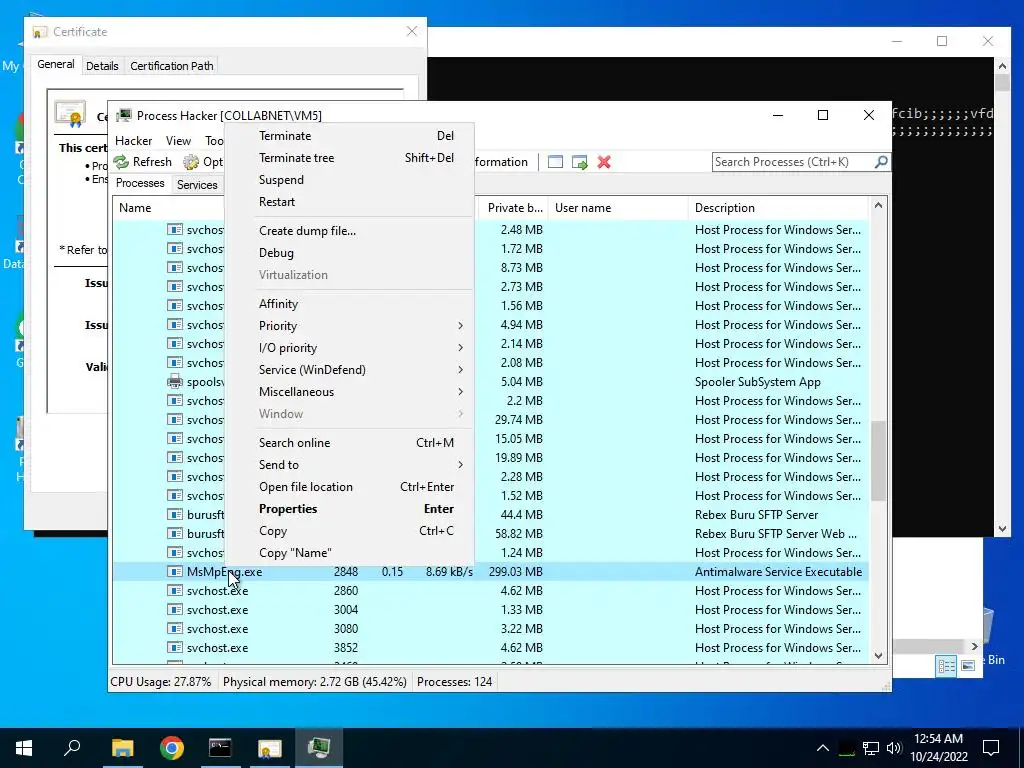The height and width of the screenshot is (768, 1024).
Task: Click network icon in system tray
Action: click(x=871, y=748)
